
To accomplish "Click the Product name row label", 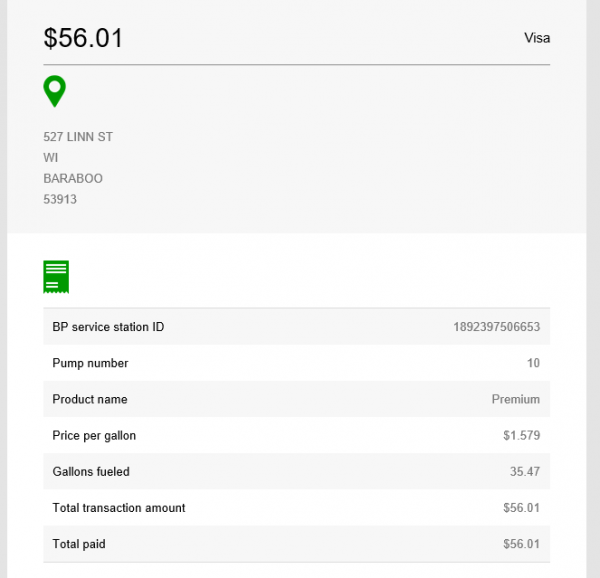I will (x=90, y=399).
